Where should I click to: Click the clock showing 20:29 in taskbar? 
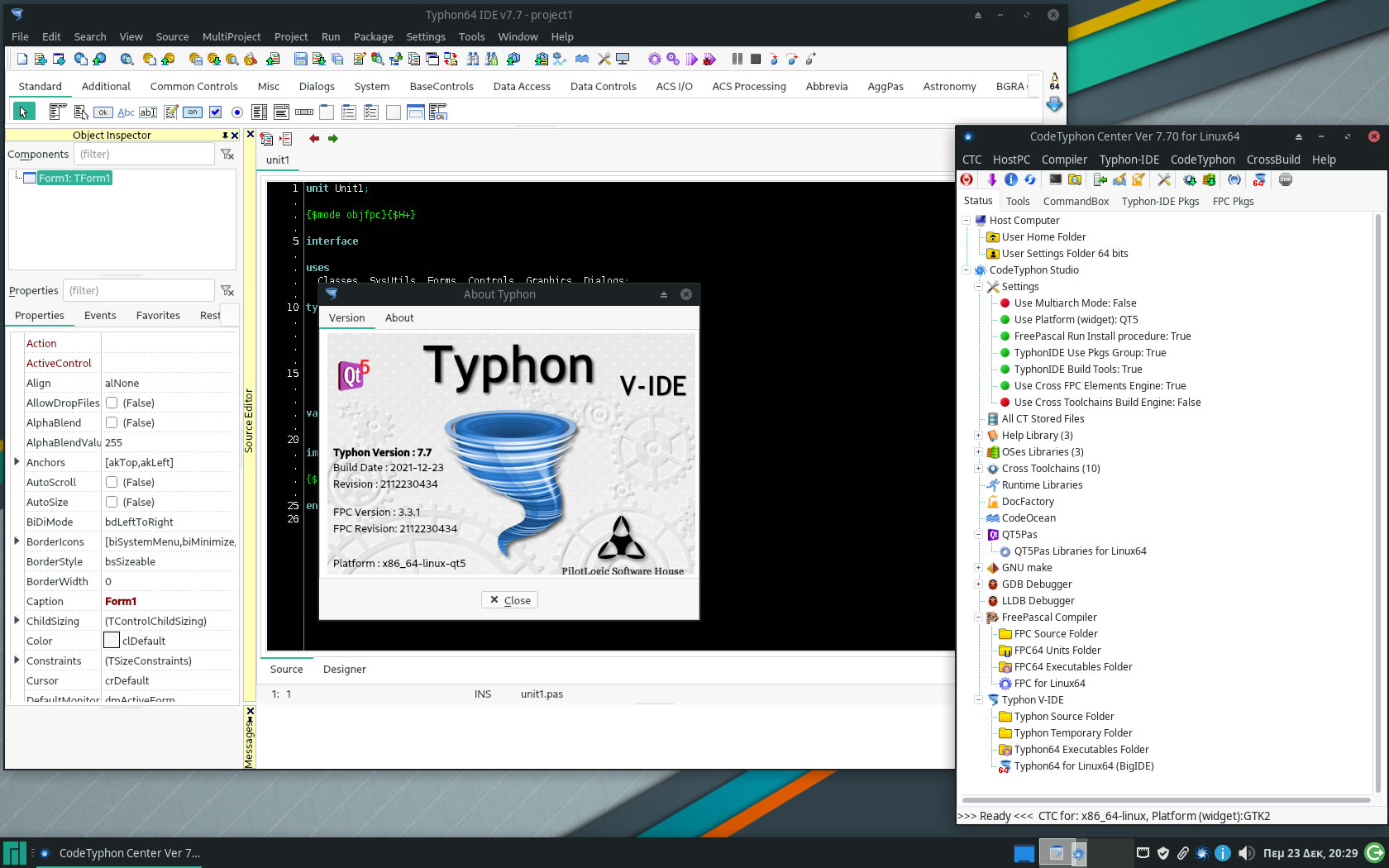pyautogui.click(x=1310, y=853)
